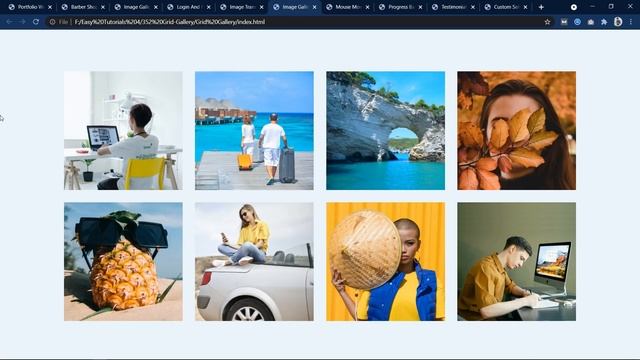Close the Testimonial tab
This screenshot has width=640, height=360.
(473, 7)
